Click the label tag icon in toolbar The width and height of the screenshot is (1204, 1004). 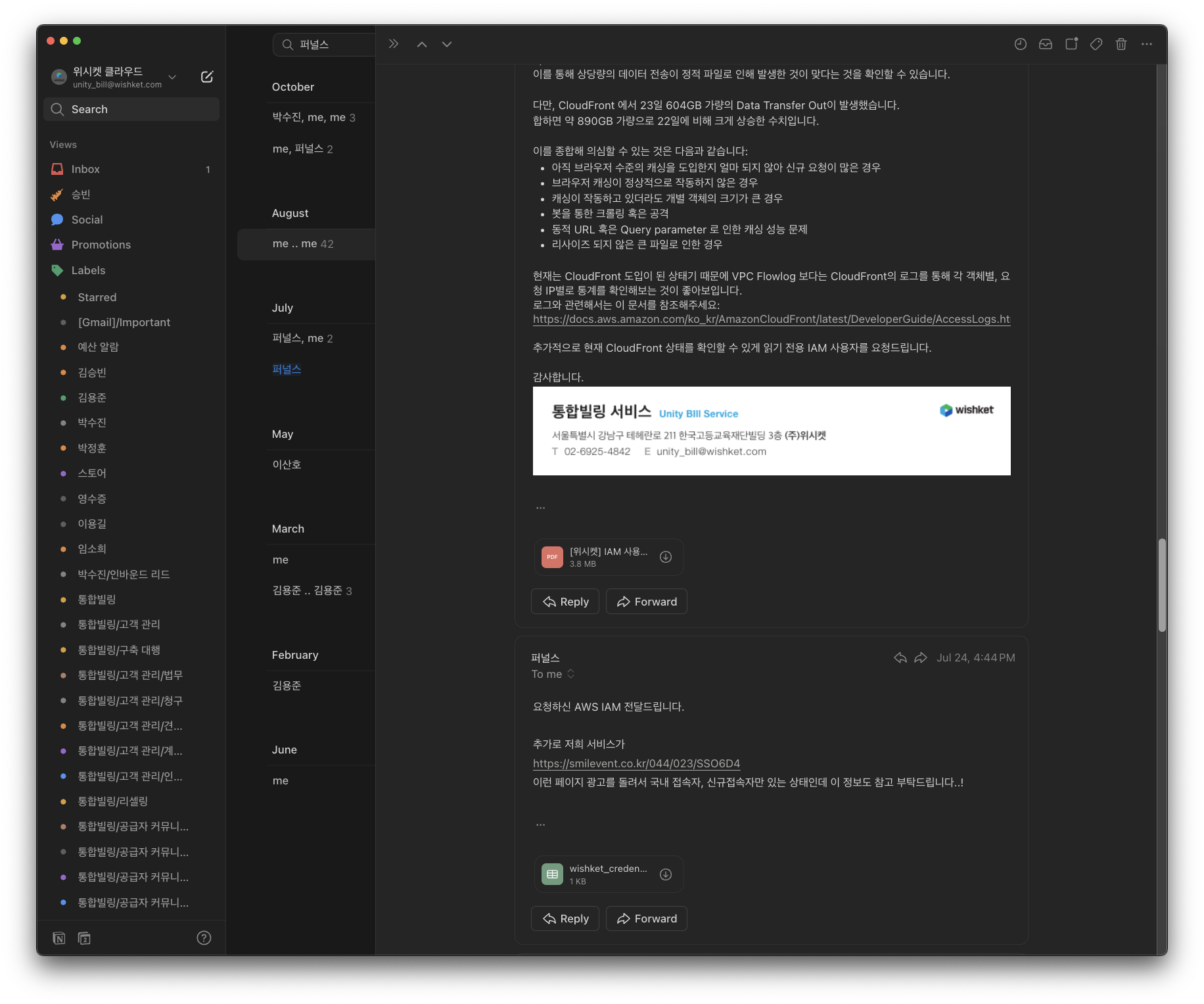click(1096, 44)
